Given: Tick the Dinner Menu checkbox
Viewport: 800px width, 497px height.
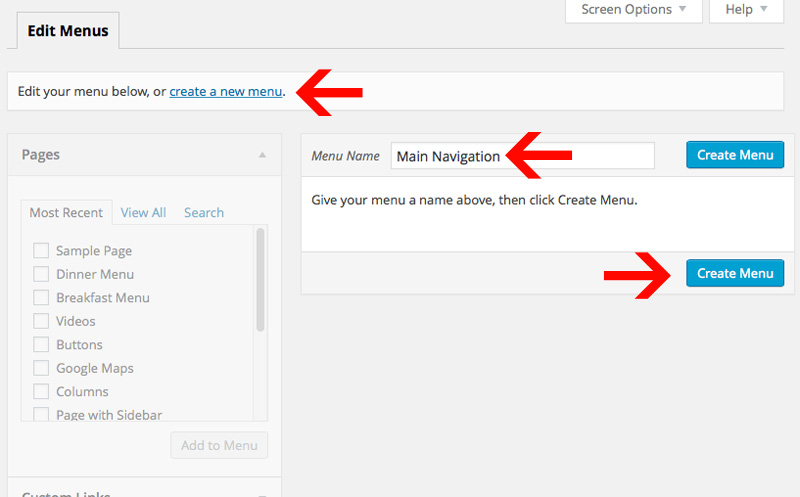Looking at the screenshot, I should click(x=41, y=274).
